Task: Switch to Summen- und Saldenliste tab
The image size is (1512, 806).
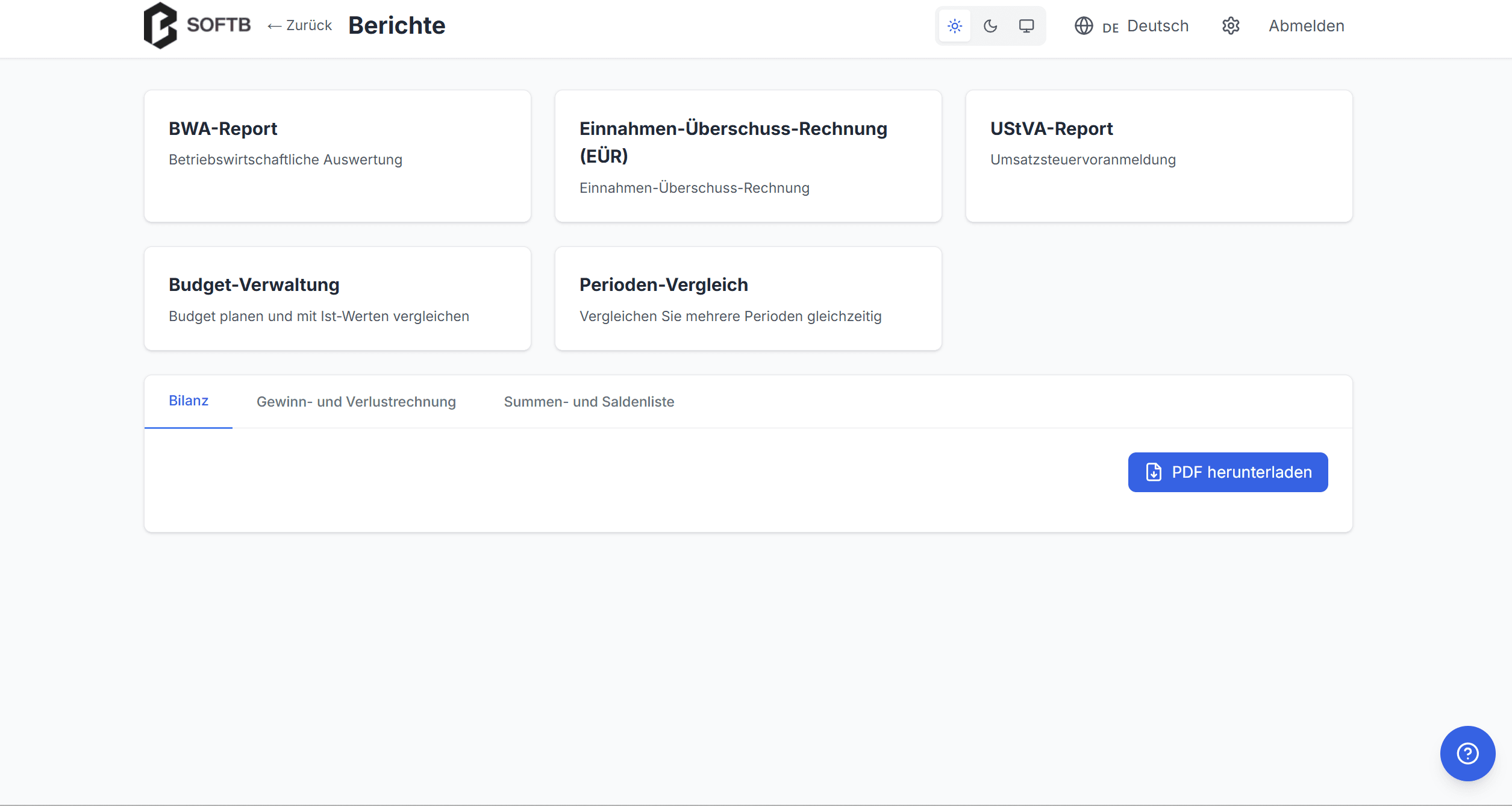Action: [589, 402]
